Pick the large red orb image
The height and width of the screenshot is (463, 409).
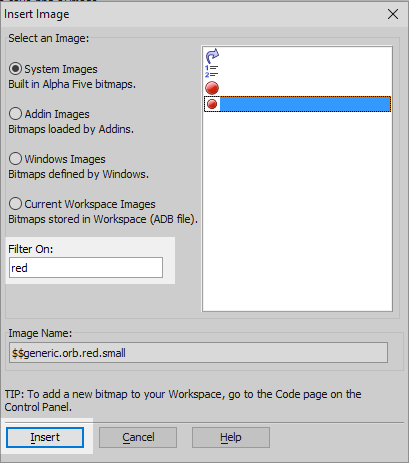212,88
